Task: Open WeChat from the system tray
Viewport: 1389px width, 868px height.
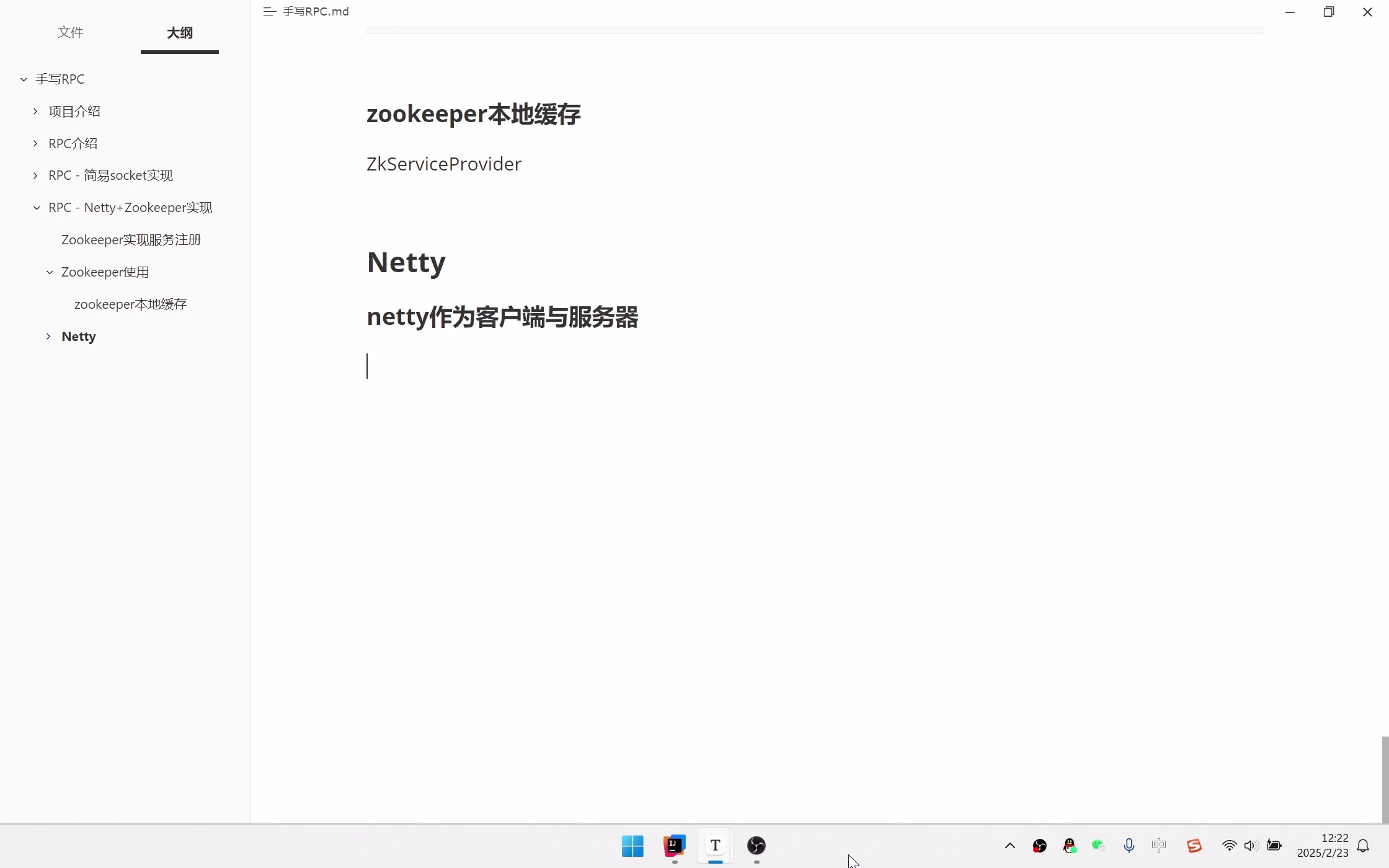Action: pos(1098,845)
